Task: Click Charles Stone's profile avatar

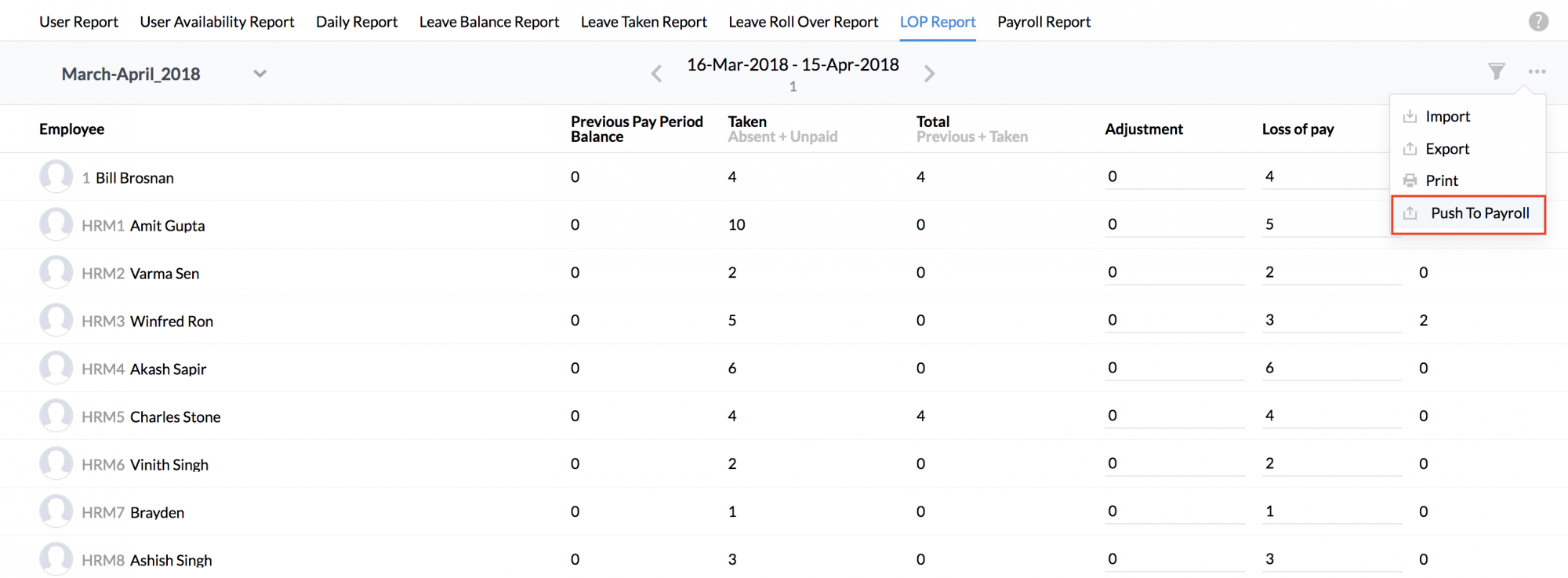Action: [56, 416]
